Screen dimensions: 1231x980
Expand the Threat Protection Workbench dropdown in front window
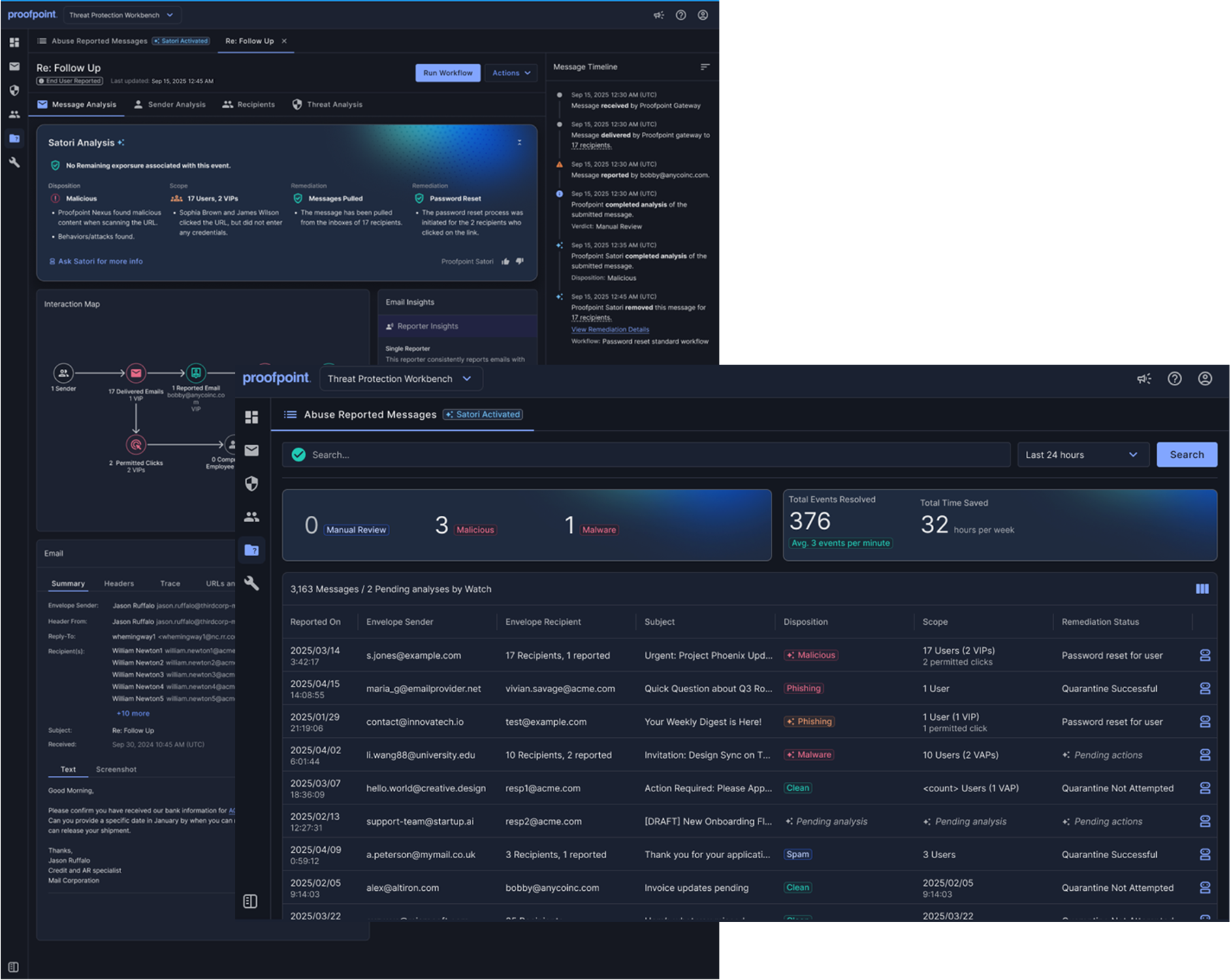tap(400, 379)
